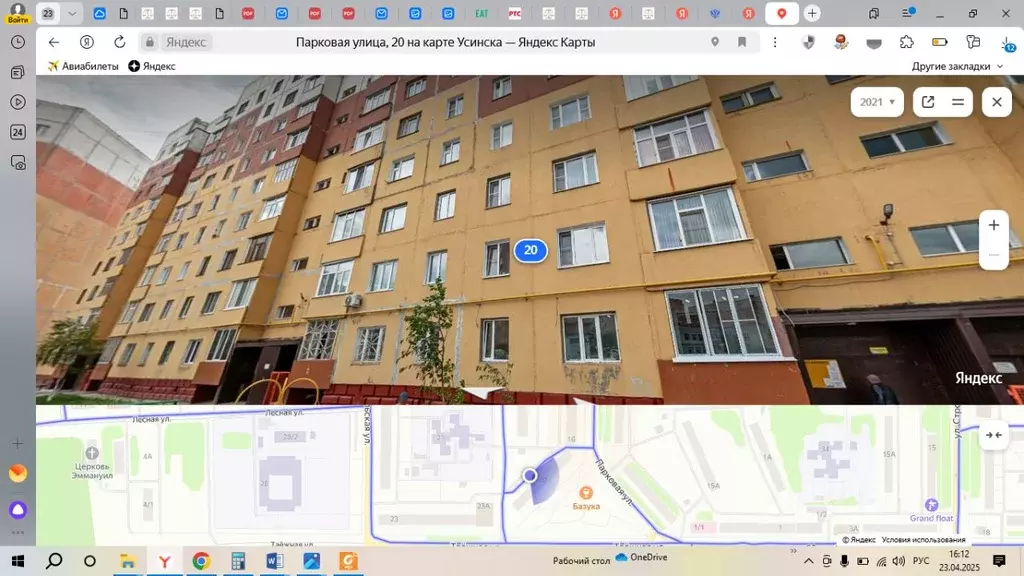Collapse the mini map with arrows icon
The width and height of the screenshot is (1024, 576).
tap(993, 435)
